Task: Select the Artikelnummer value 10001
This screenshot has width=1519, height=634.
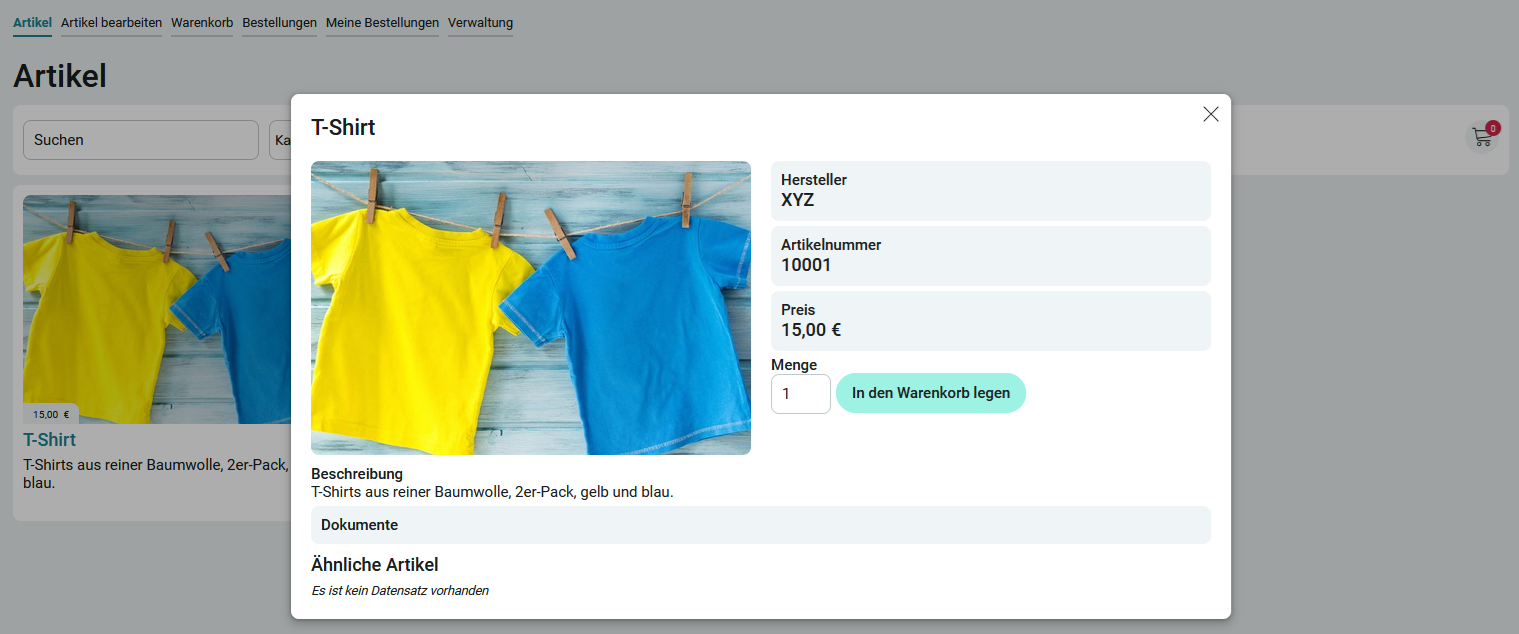Action: (x=806, y=265)
